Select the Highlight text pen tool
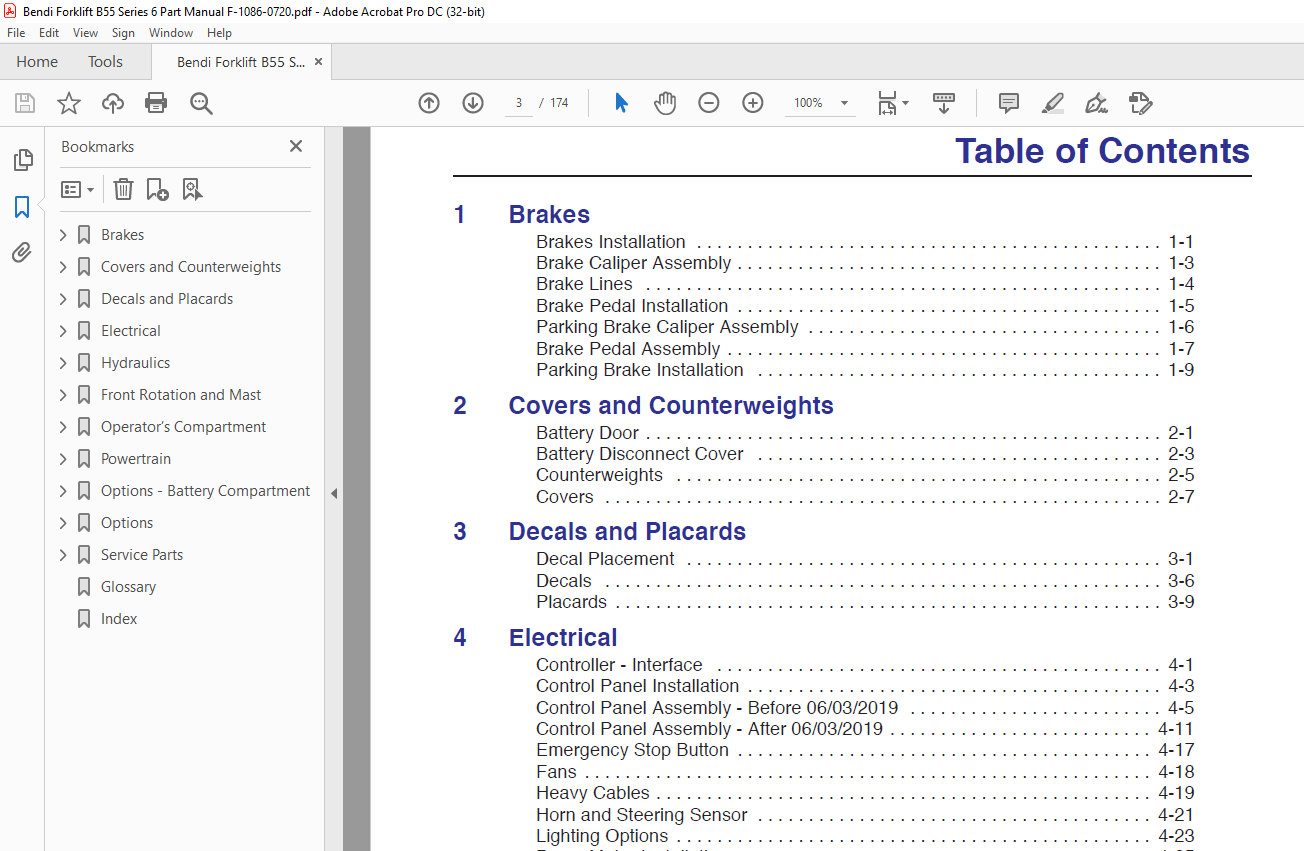 [x=1053, y=103]
